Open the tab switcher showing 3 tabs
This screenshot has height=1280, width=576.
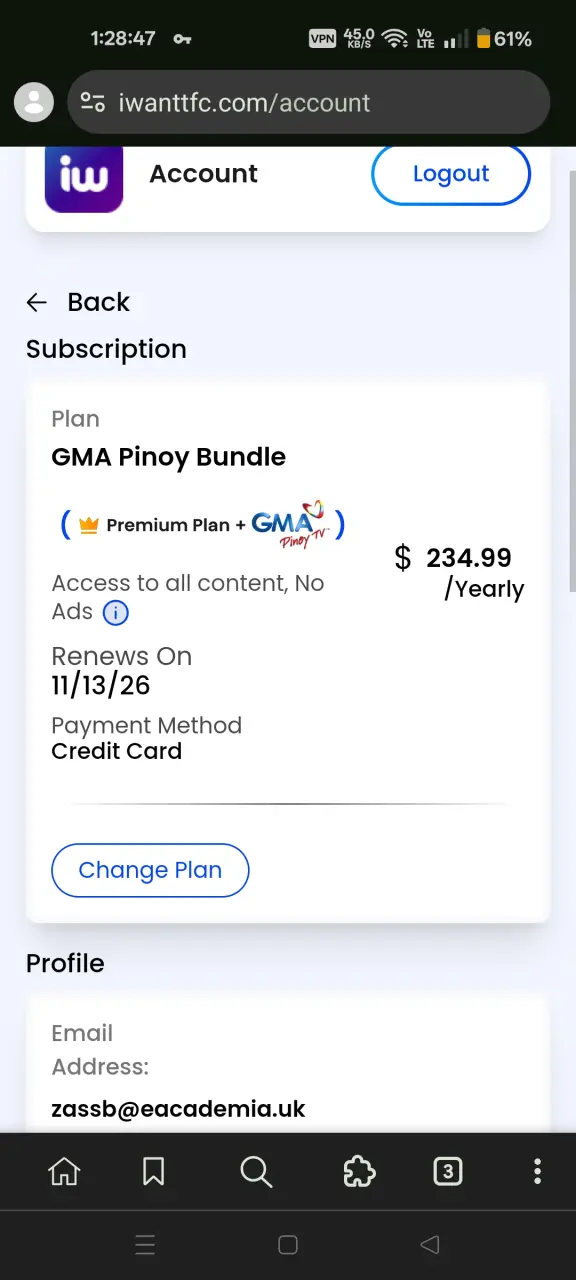click(448, 1171)
